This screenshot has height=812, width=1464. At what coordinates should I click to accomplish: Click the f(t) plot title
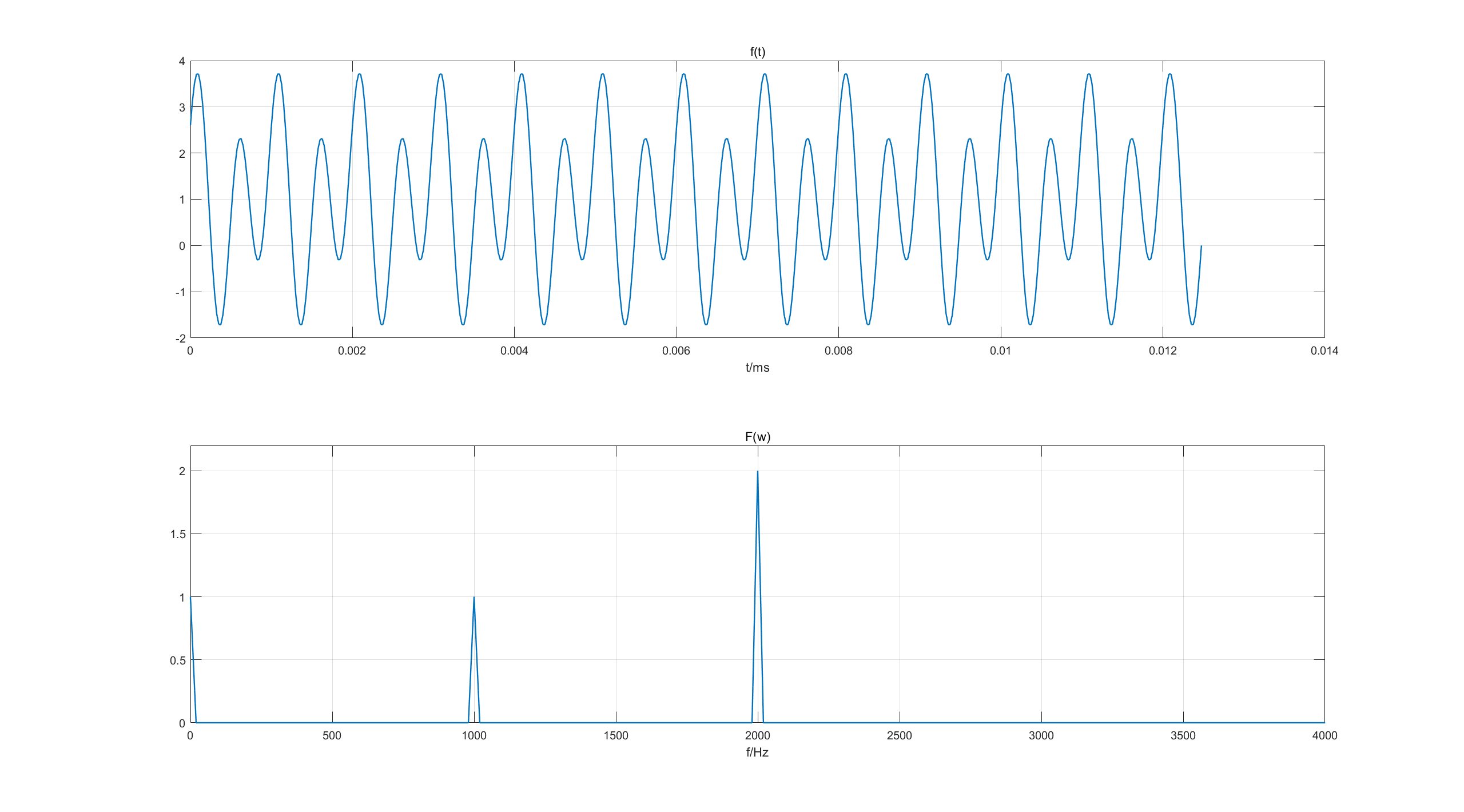[x=757, y=52]
